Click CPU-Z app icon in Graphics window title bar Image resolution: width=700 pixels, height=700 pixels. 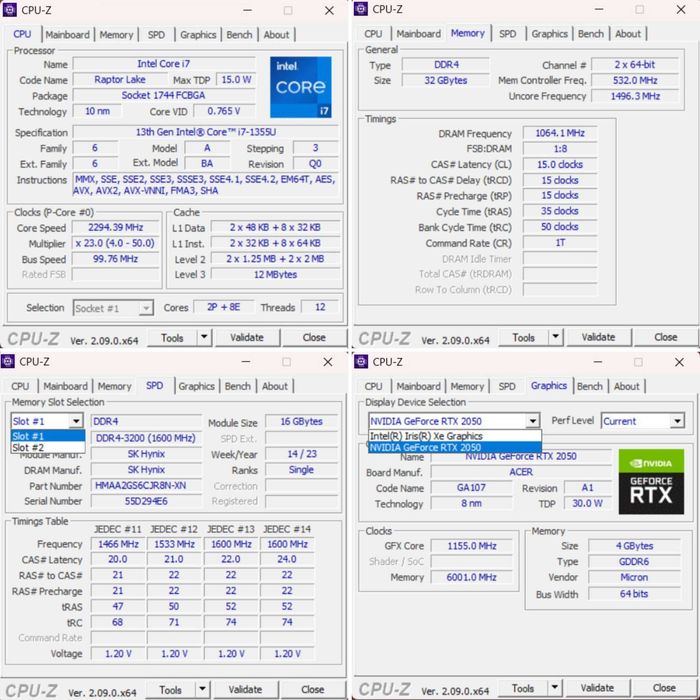[x=361, y=361]
